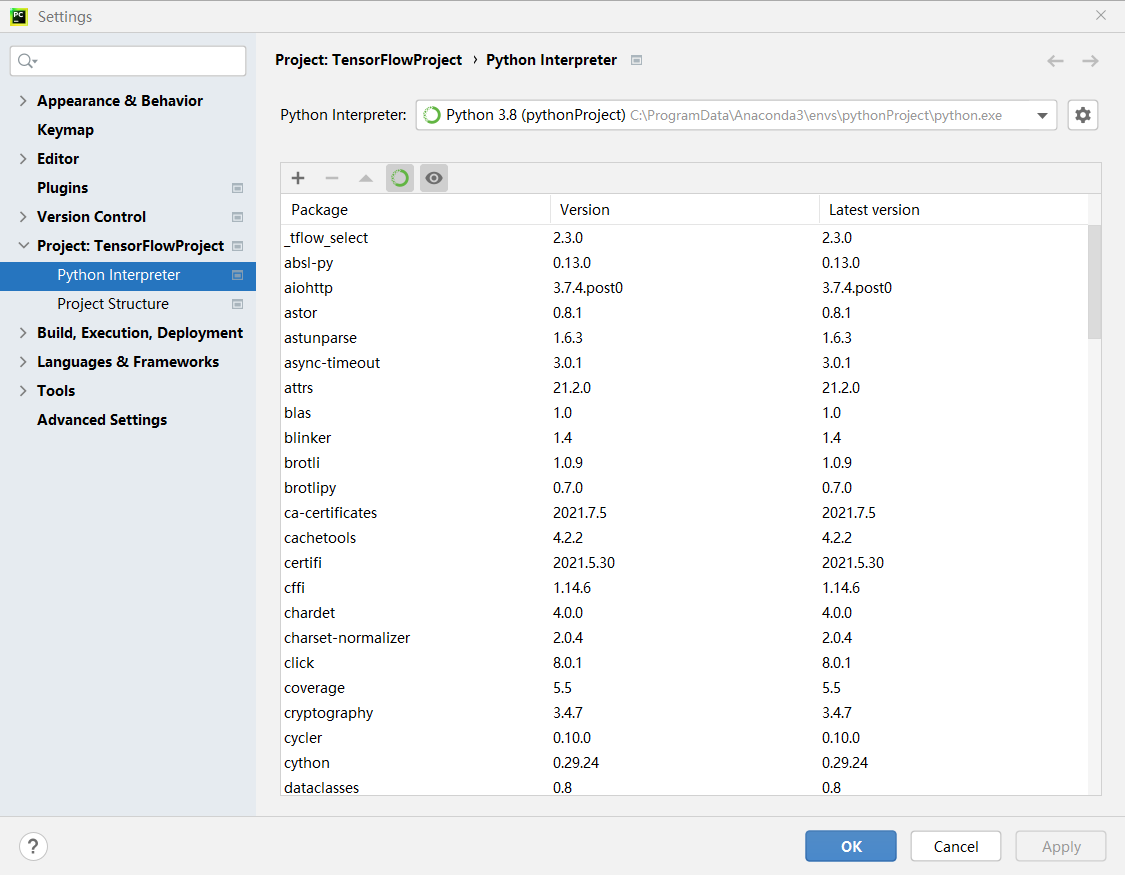Click the settings search field
The width and height of the screenshot is (1125, 875).
pyautogui.click(x=127, y=61)
